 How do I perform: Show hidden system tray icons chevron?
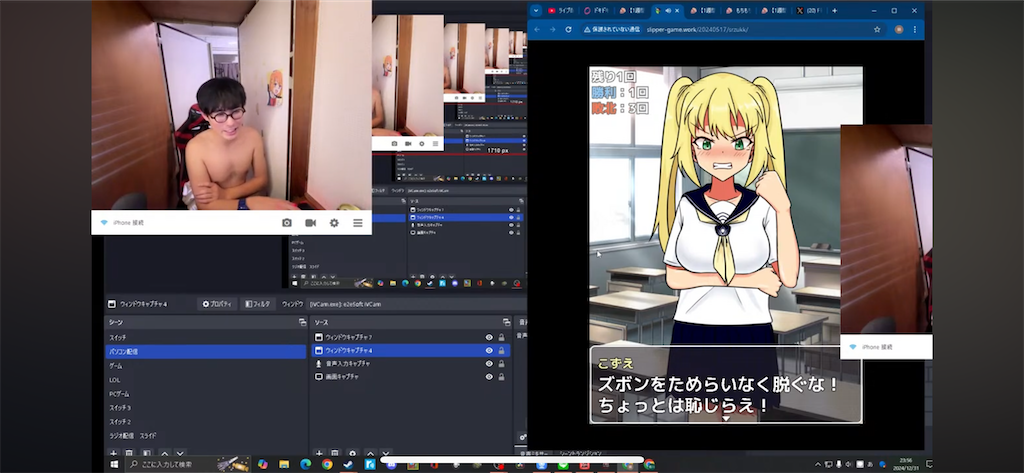coord(817,465)
